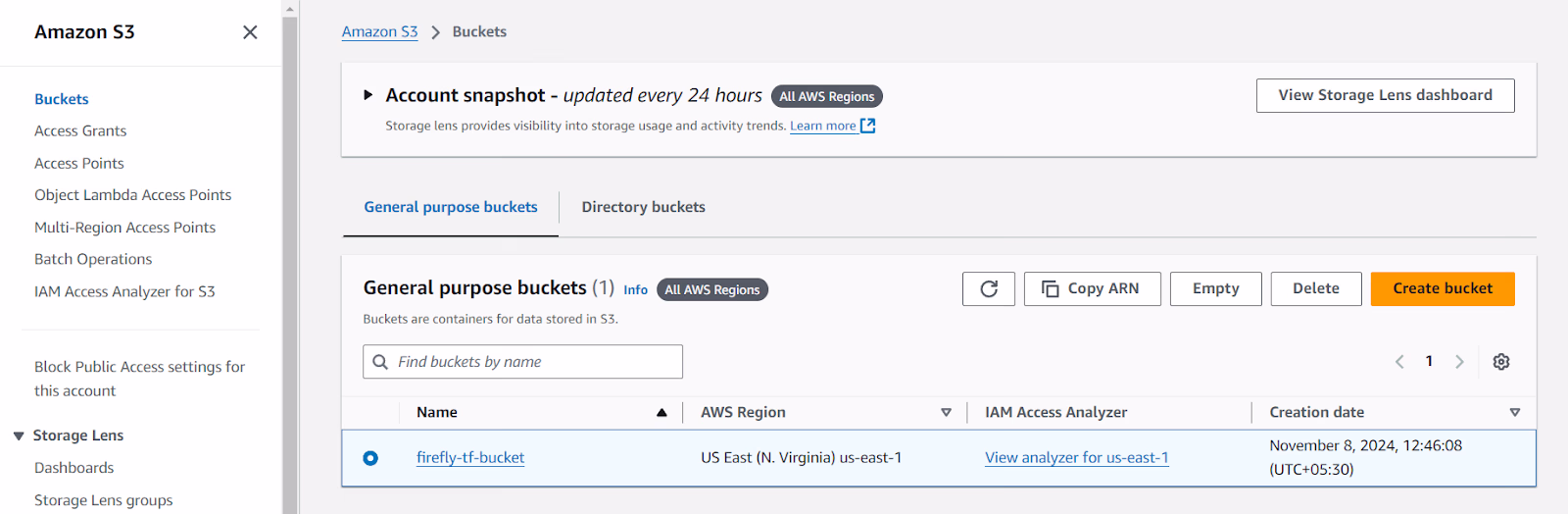Open the table preferences gear icon
1568x514 pixels.
pyautogui.click(x=1500, y=362)
